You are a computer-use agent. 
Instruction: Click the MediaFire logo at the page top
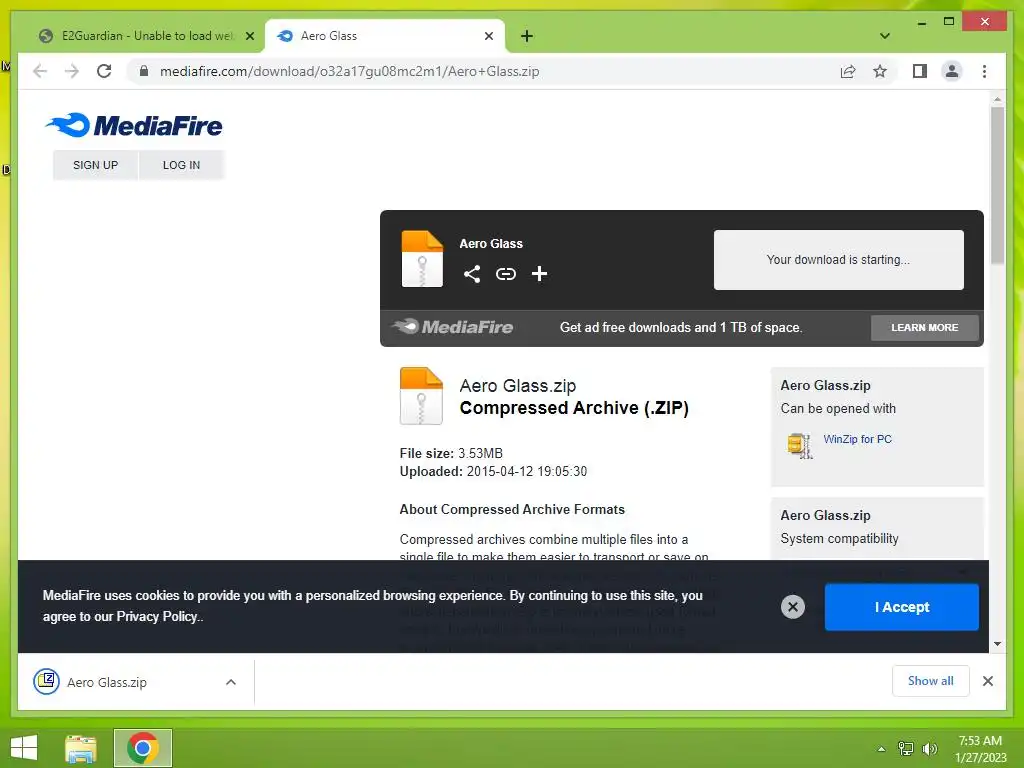pyautogui.click(x=134, y=125)
